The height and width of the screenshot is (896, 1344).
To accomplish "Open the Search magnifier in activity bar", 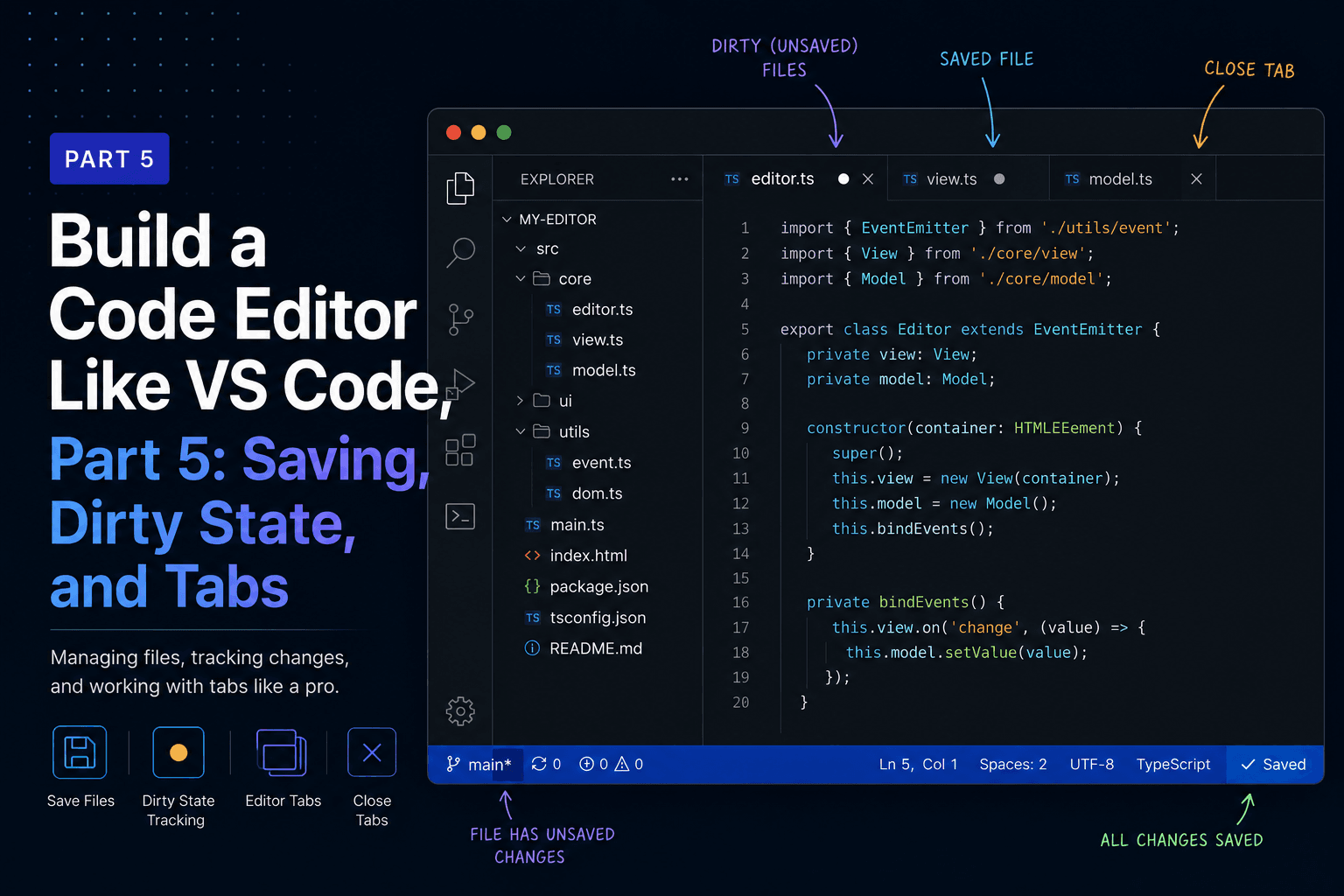I will (460, 253).
